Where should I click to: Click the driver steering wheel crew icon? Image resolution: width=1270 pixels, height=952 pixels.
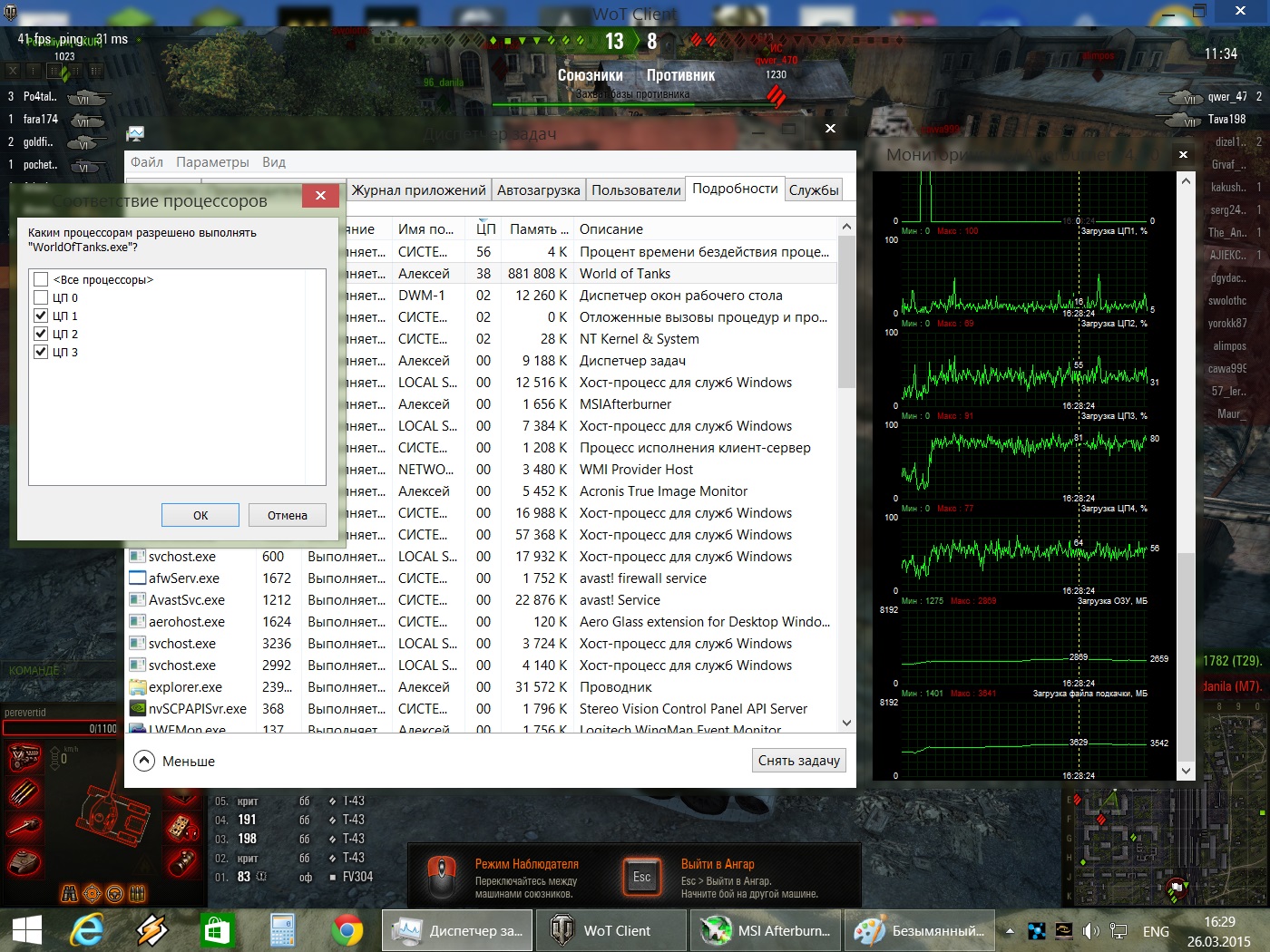coord(114,894)
